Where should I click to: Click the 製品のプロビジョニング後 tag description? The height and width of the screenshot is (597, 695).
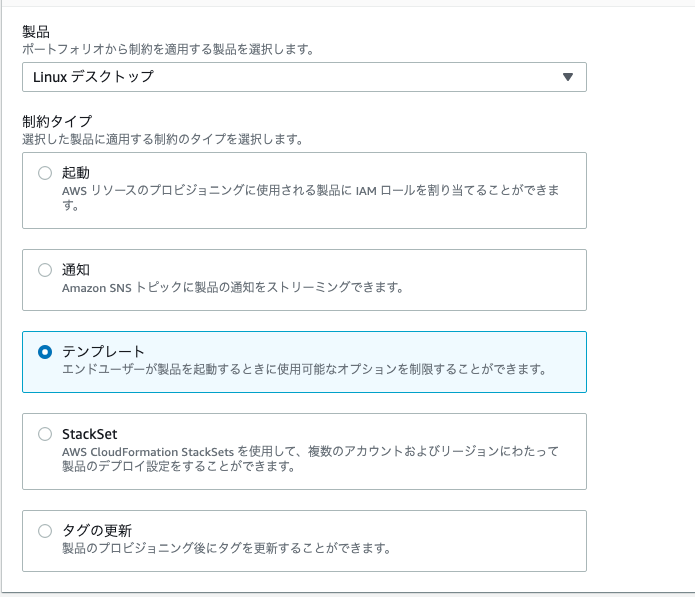click(226, 548)
